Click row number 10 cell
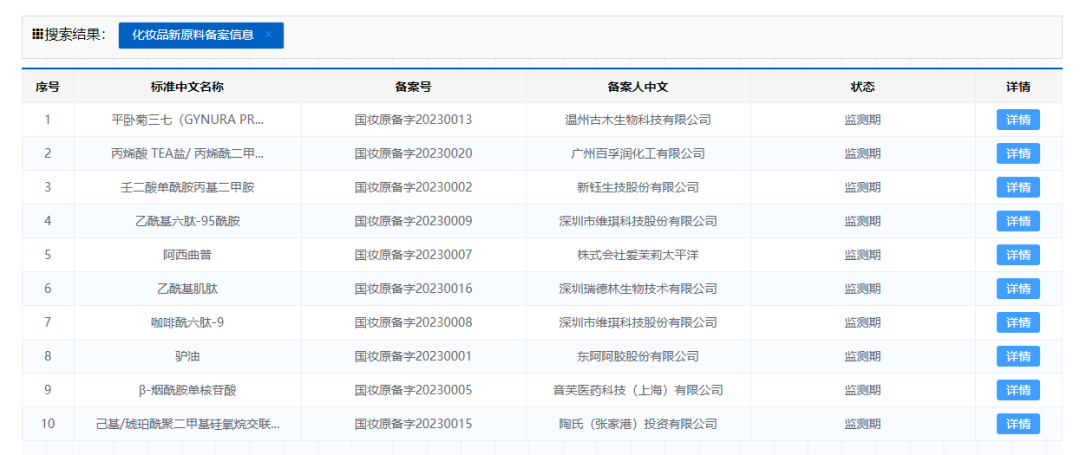1080x455 pixels. click(x=48, y=424)
